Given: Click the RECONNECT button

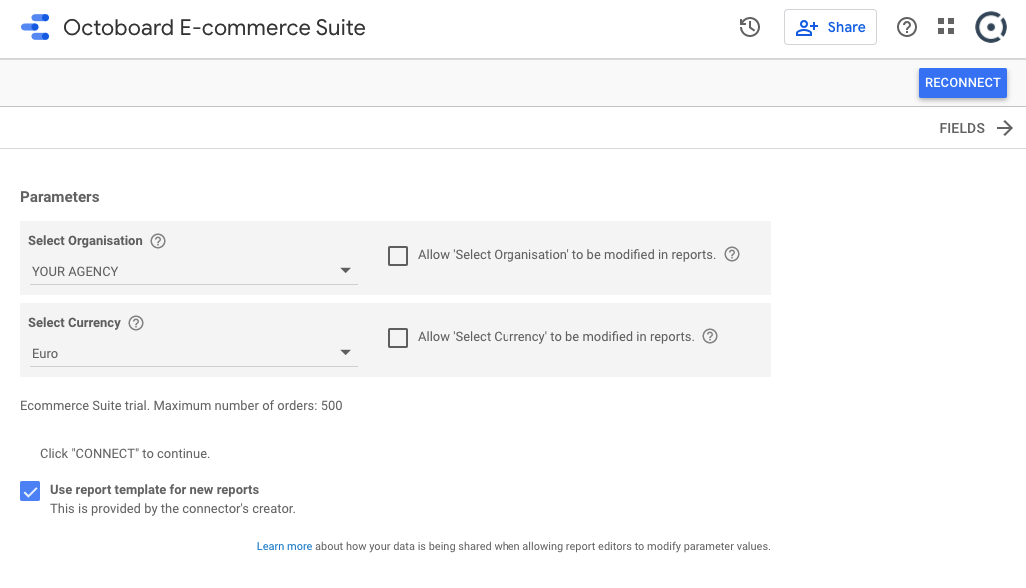Looking at the screenshot, I should (x=963, y=83).
